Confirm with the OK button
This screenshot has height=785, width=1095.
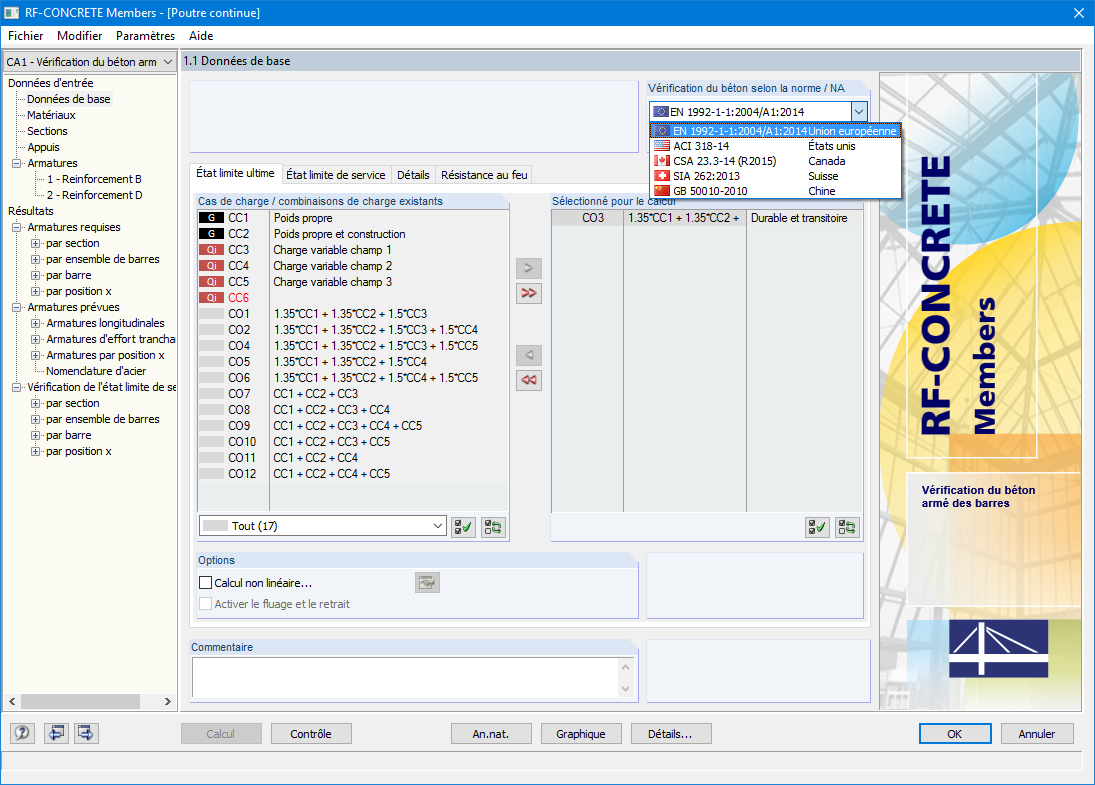[x=955, y=734]
